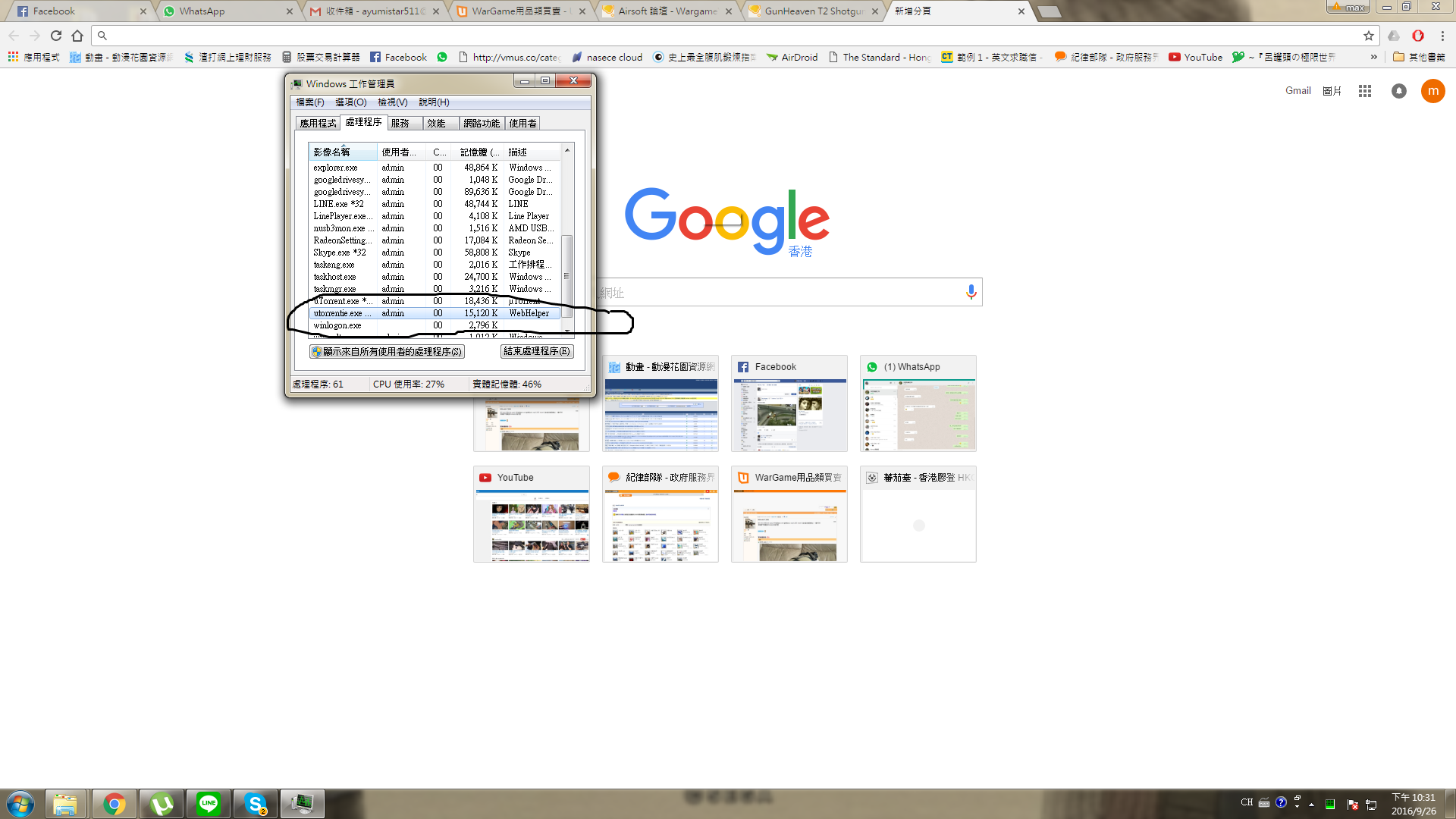Expand the hidden bookmarks overflow chevron
The image size is (1456, 819).
pyautogui.click(x=1373, y=57)
